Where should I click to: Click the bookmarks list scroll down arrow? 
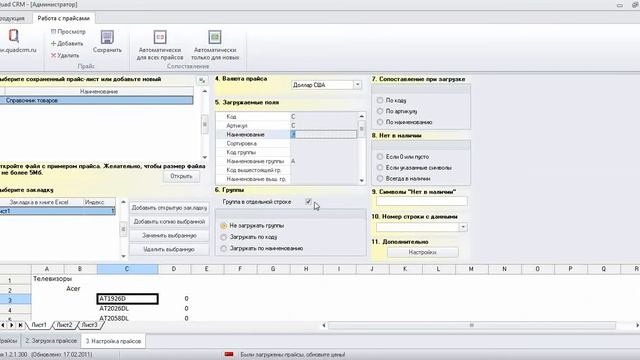tap(123, 256)
